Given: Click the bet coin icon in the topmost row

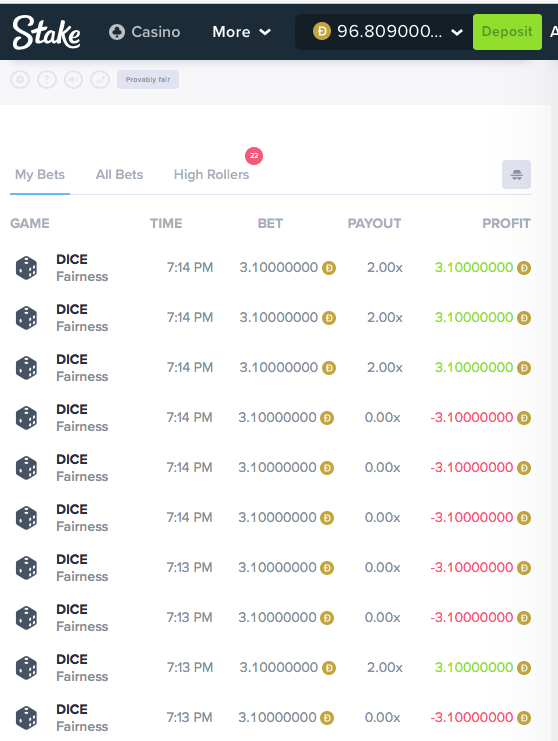Looking at the screenshot, I should (329, 268).
